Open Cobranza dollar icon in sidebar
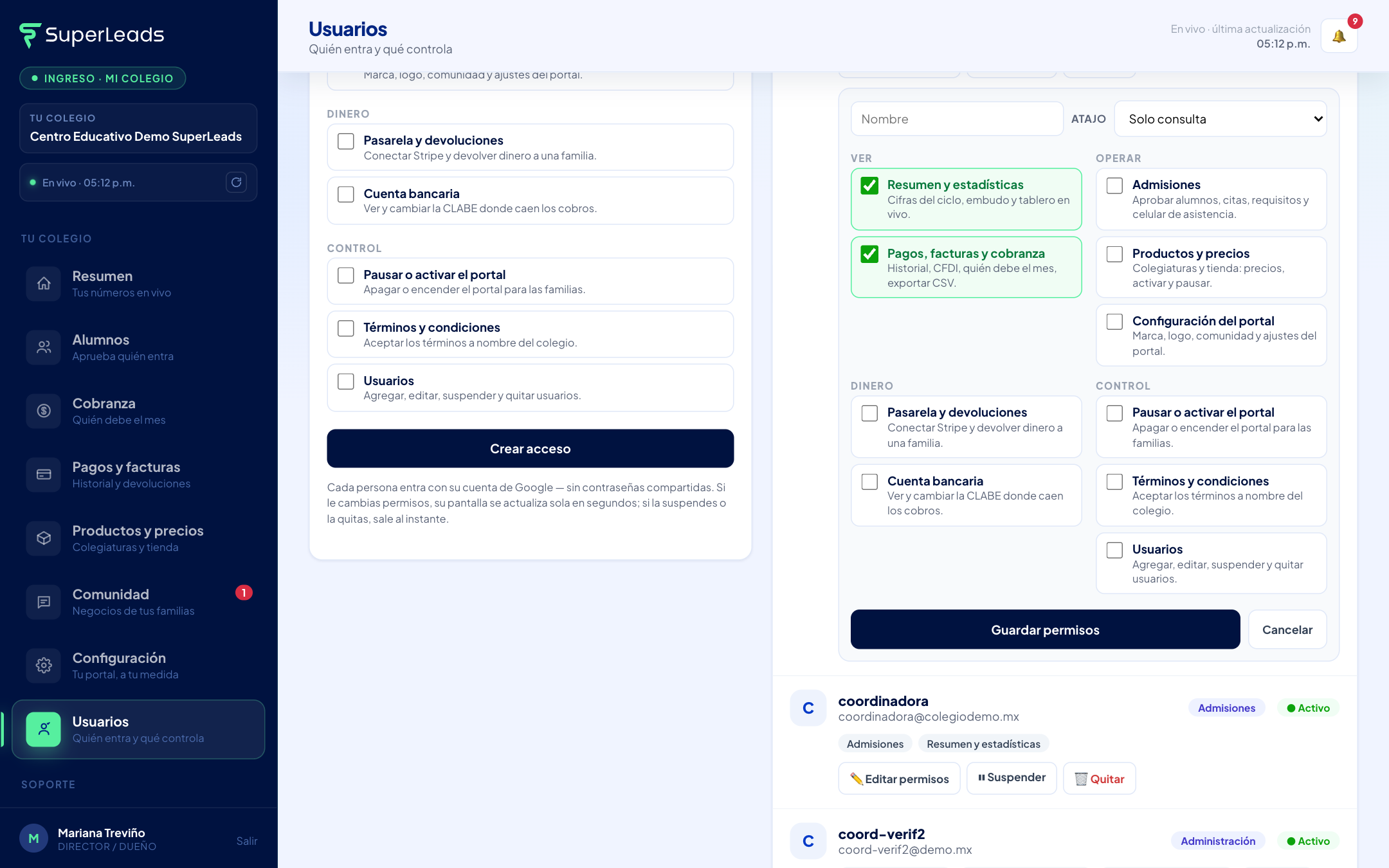 (x=44, y=411)
